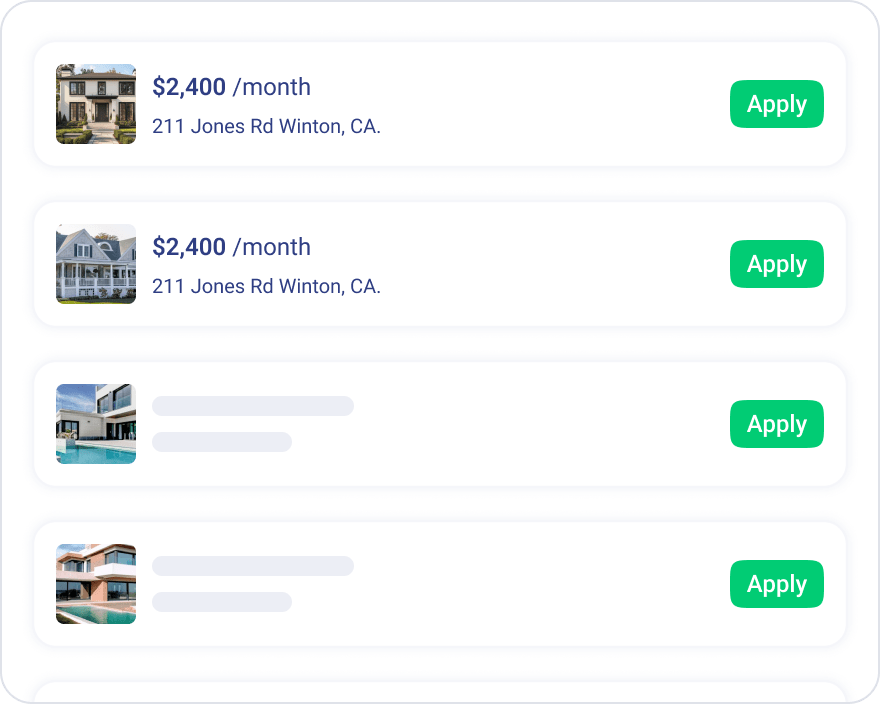The height and width of the screenshot is (704, 880).
Task: Click the third listing's long placeholder bar
Action: [x=253, y=406]
